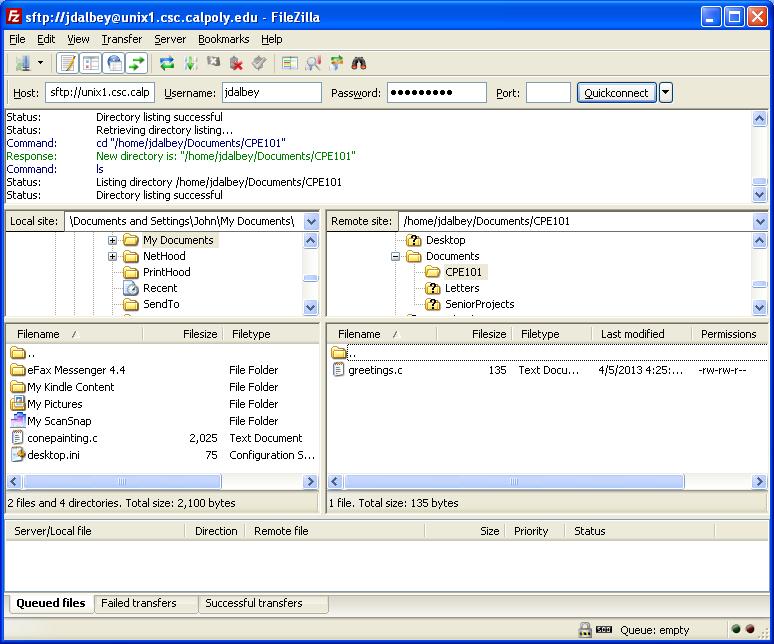
Task: Click the red activity indicator light
Action: coord(750,629)
